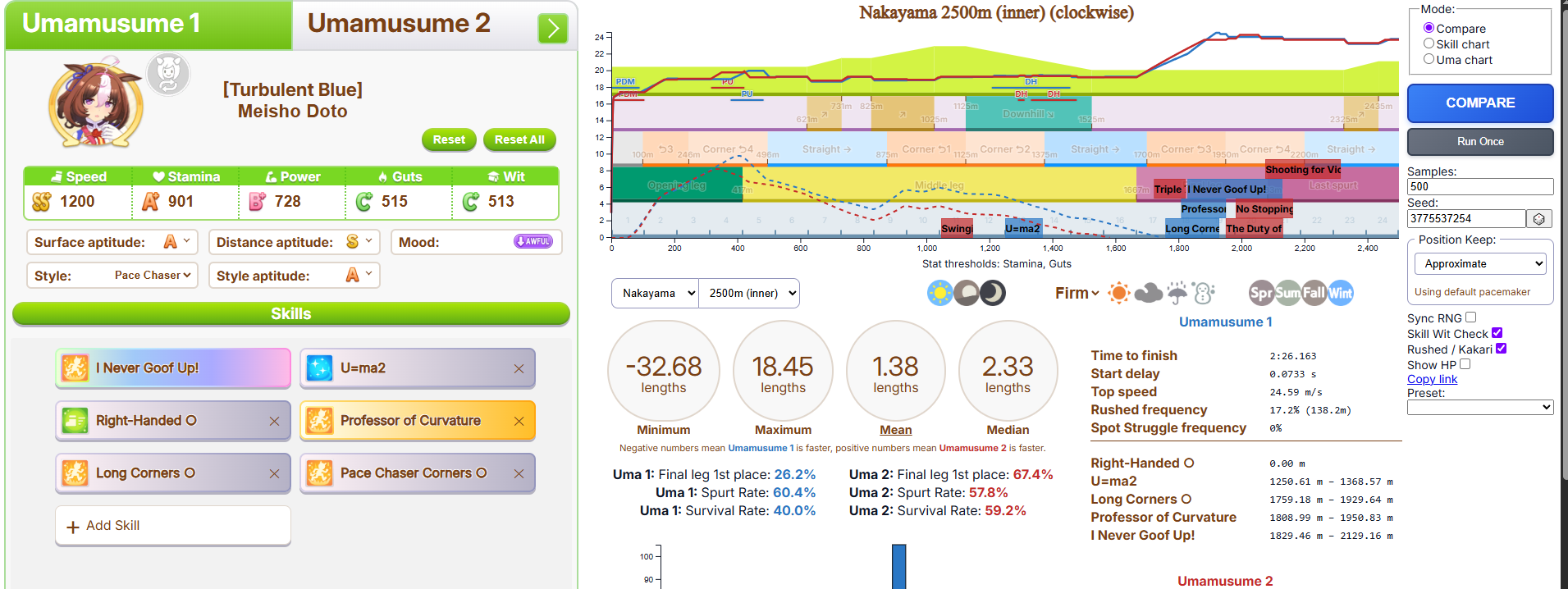Click the Long Corners skill icon
This screenshot has width=1568, height=589.
coord(75,473)
